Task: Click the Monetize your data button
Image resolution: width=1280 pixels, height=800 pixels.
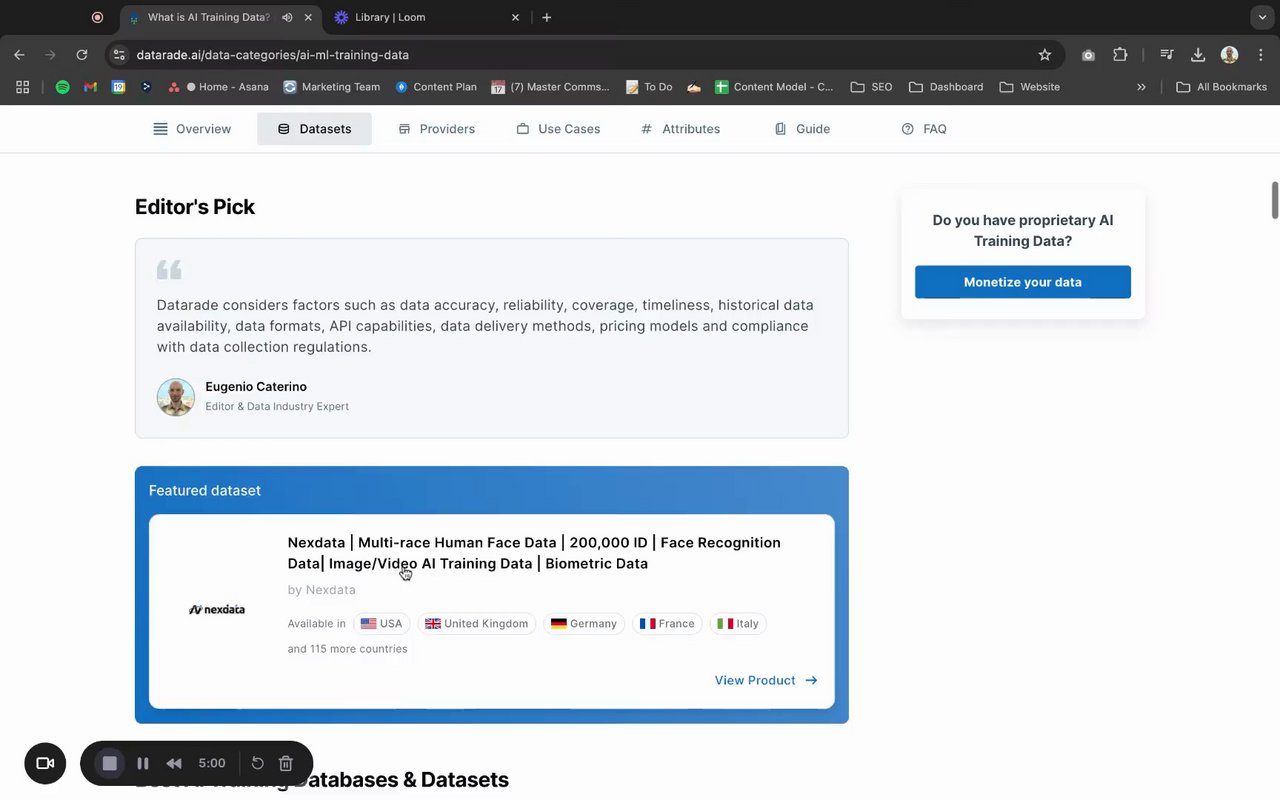Action: [x=1023, y=282]
